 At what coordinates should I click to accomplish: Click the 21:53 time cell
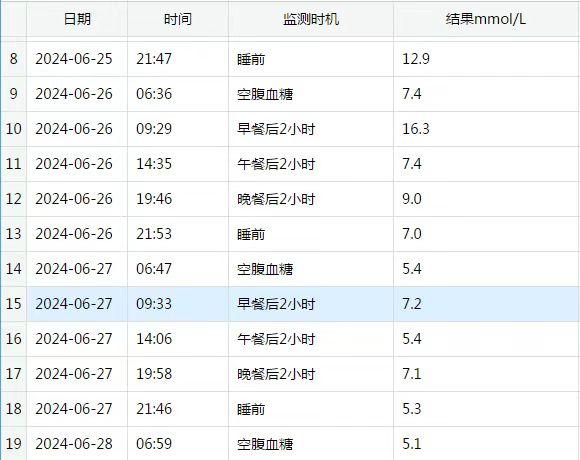point(178,234)
